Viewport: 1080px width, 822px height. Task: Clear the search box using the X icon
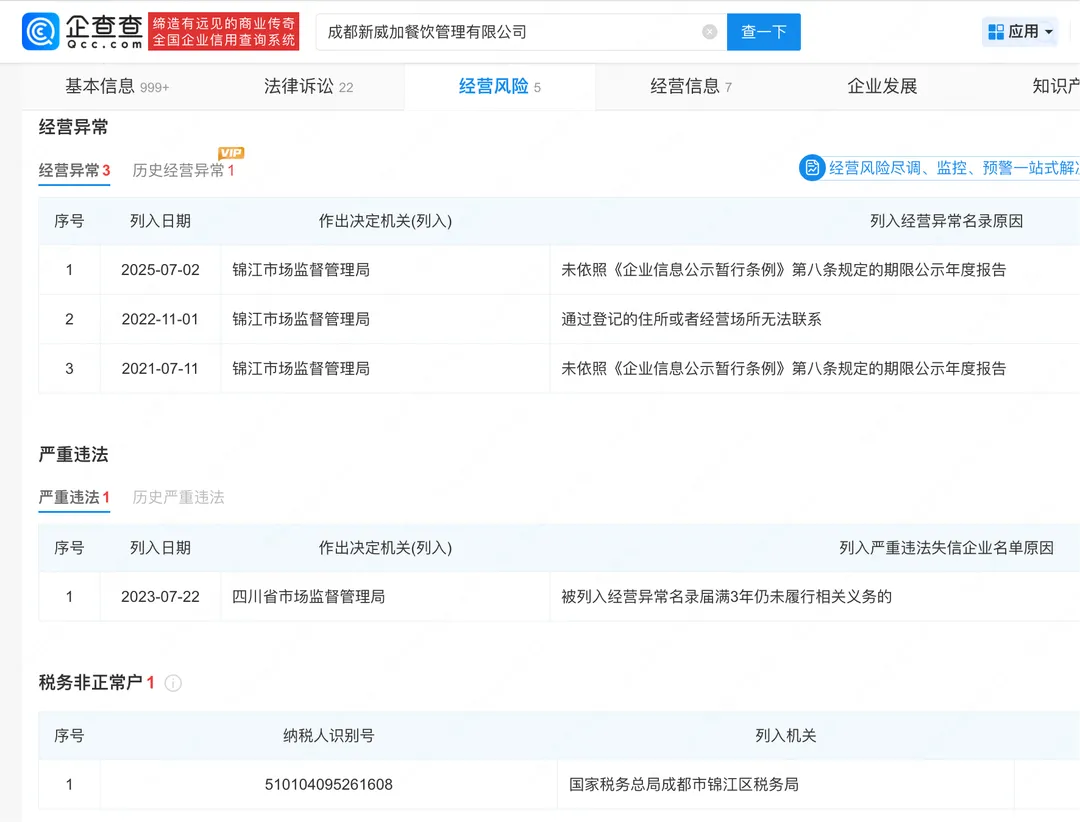(710, 31)
